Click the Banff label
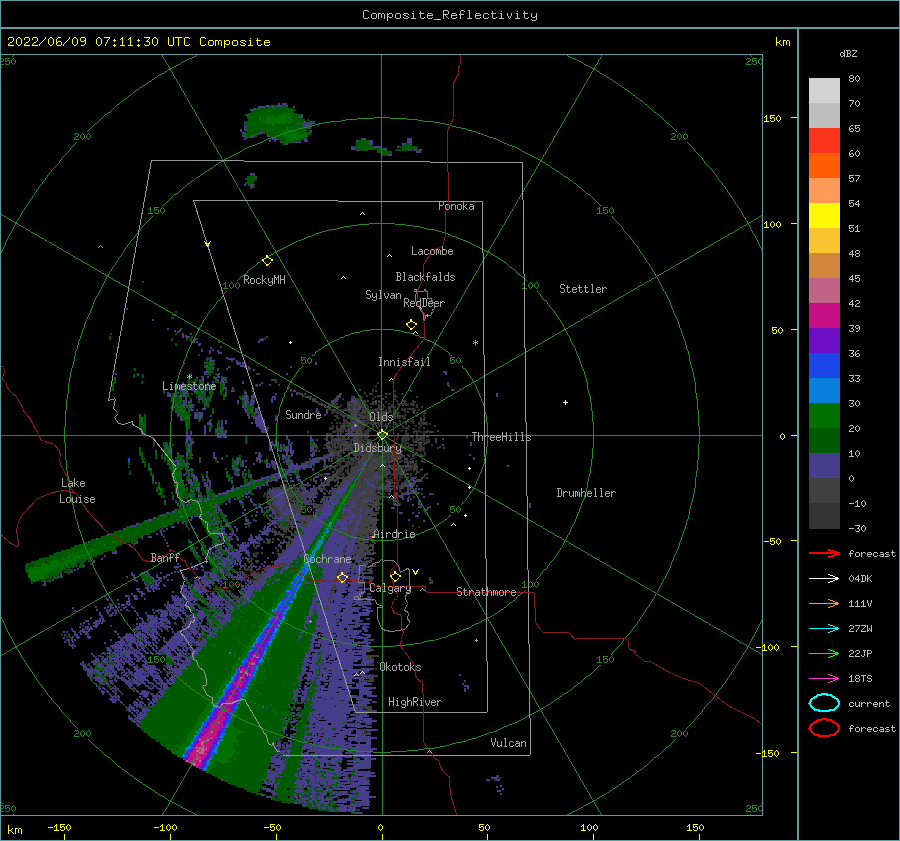The width and height of the screenshot is (900, 841). pyautogui.click(x=165, y=557)
